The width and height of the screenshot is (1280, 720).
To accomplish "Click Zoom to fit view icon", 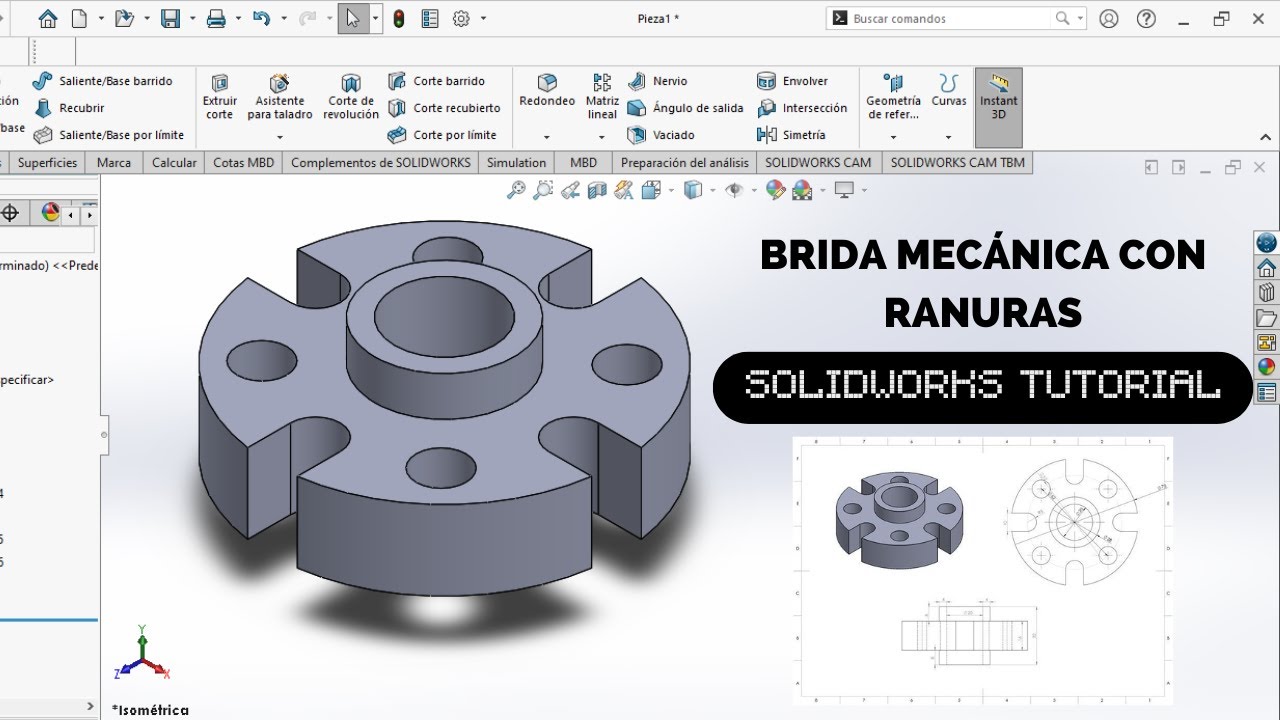I will (x=516, y=189).
